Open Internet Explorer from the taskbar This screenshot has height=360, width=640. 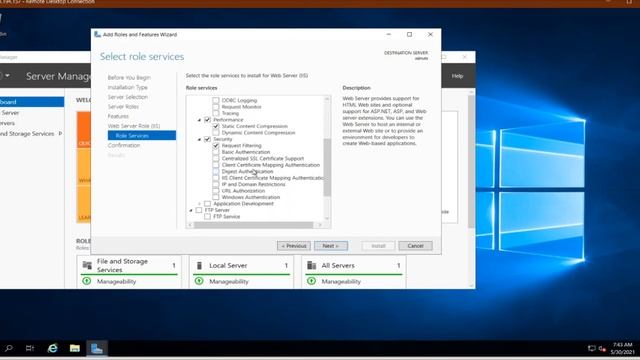coord(53,348)
